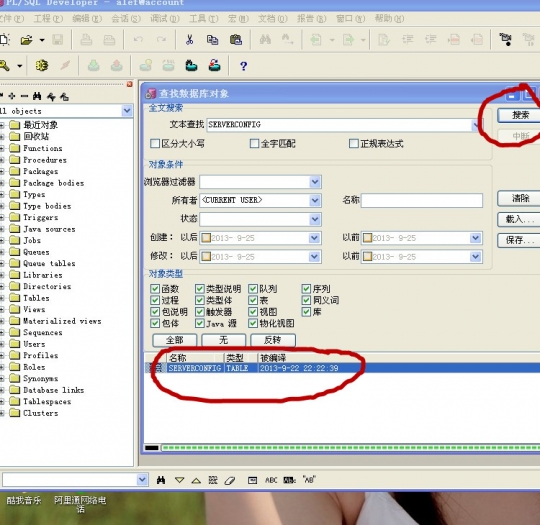The image size is (540, 525).
Task: Click the 载入... load button
Action: (519, 219)
